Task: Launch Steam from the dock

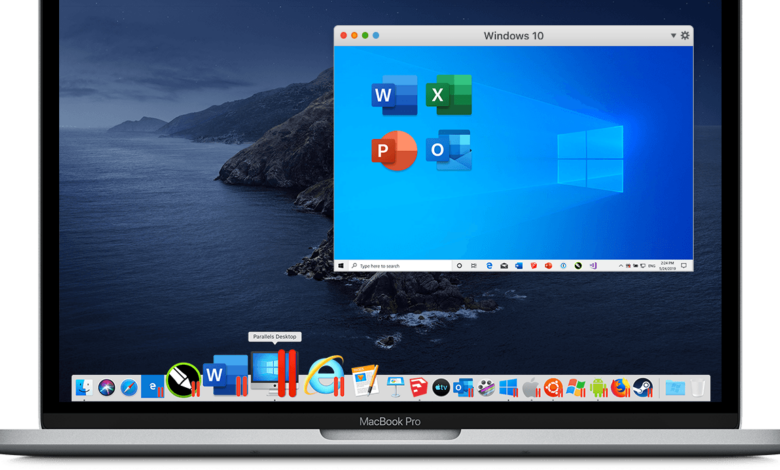Action: pyautogui.click(x=643, y=388)
